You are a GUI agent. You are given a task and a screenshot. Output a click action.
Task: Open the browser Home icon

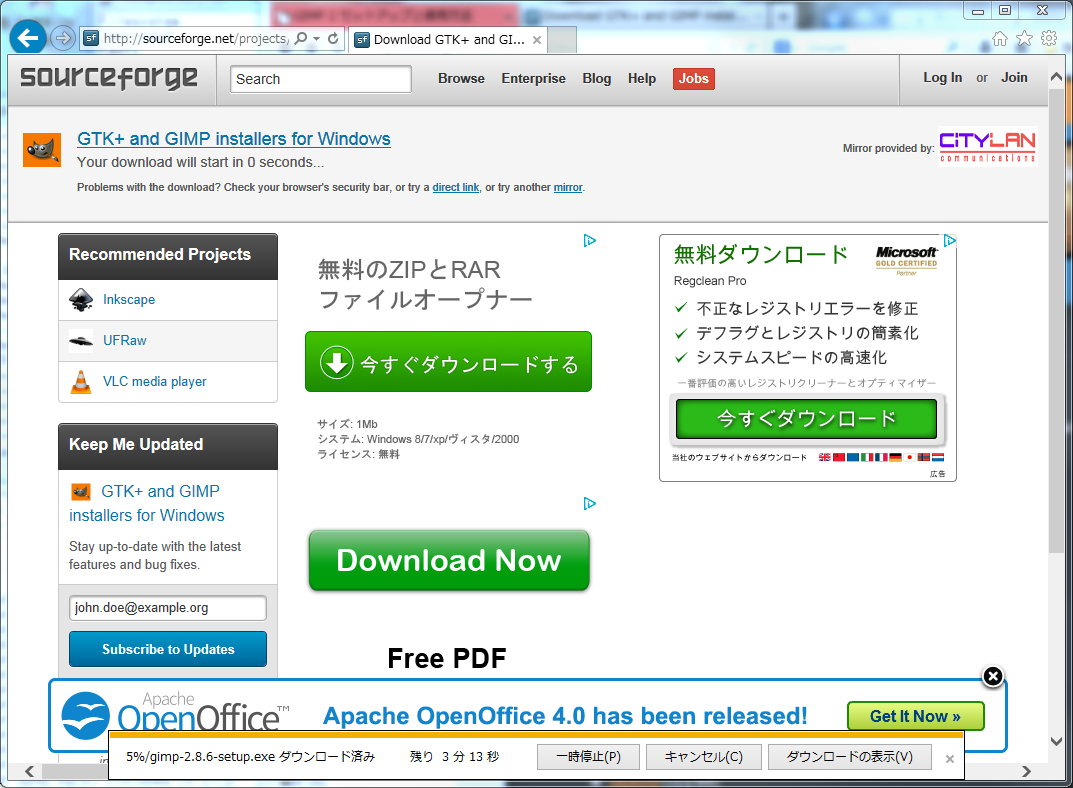[x=1000, y=38]
